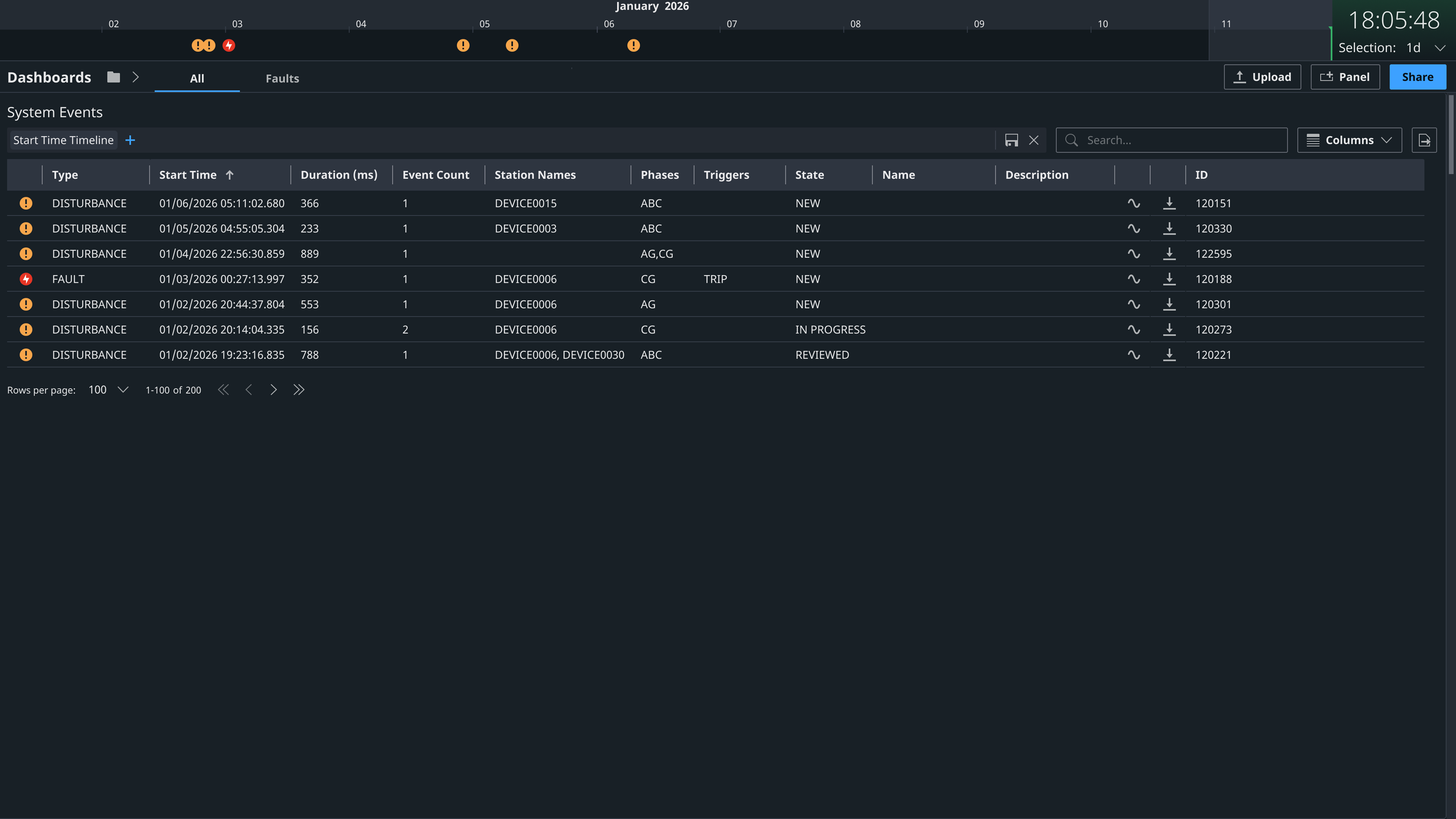Click the save filter icon
1456x819 pixels.
coord(1011,140)
